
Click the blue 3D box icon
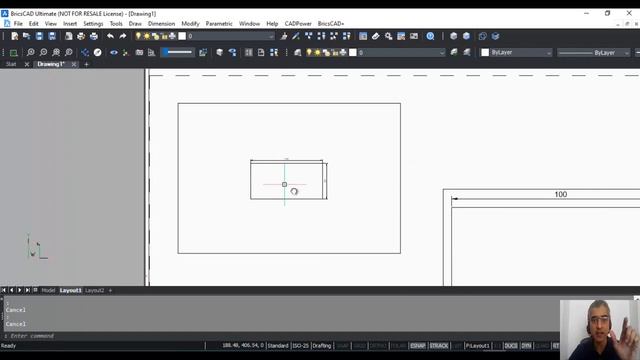[466, 36]
